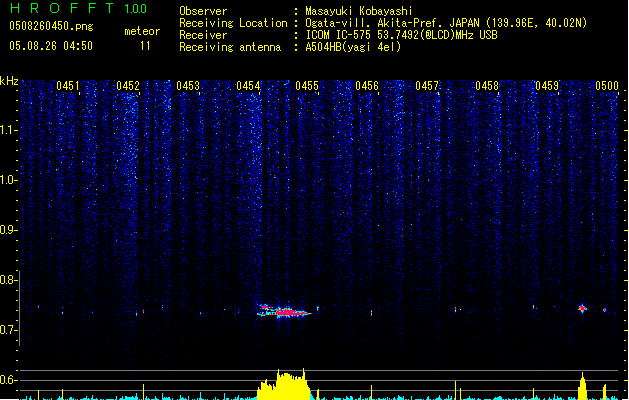This screenshot has width=629, height=400.
Task: Click the 0452 time axis label
Action: [x=128, y=86]
